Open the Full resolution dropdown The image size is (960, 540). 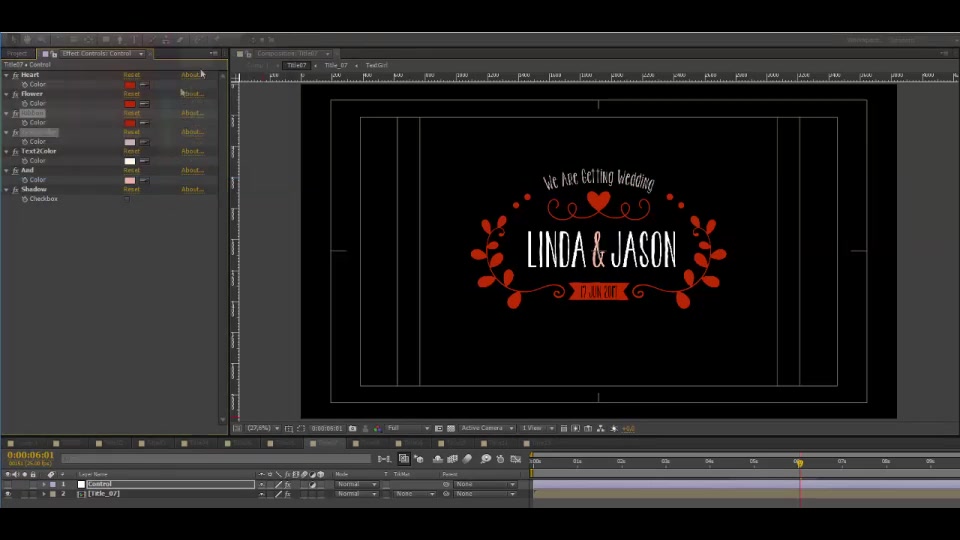pyautogui.click(x=408, y=429)
